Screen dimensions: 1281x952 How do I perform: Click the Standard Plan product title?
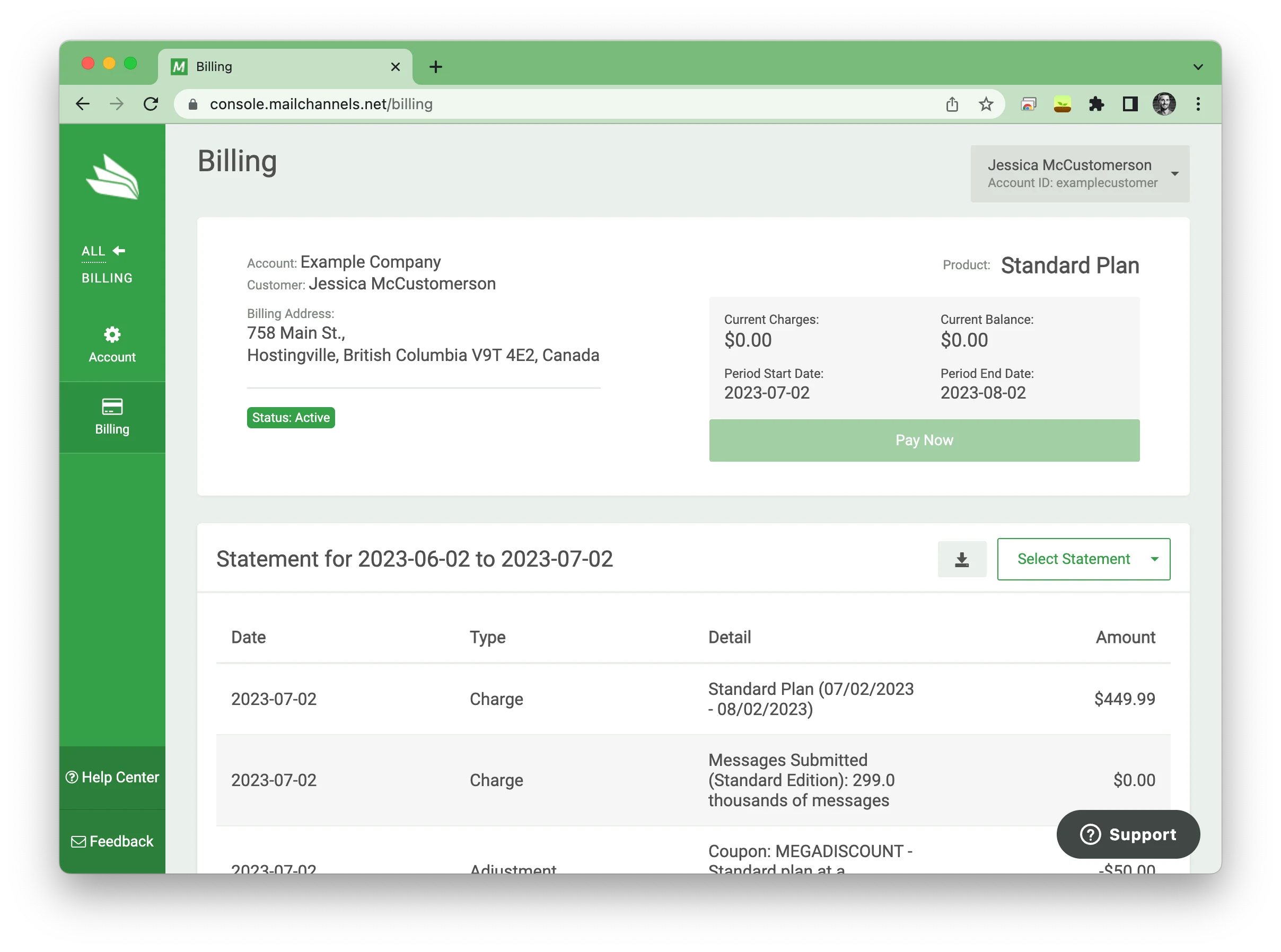[x=1069, y=266]
